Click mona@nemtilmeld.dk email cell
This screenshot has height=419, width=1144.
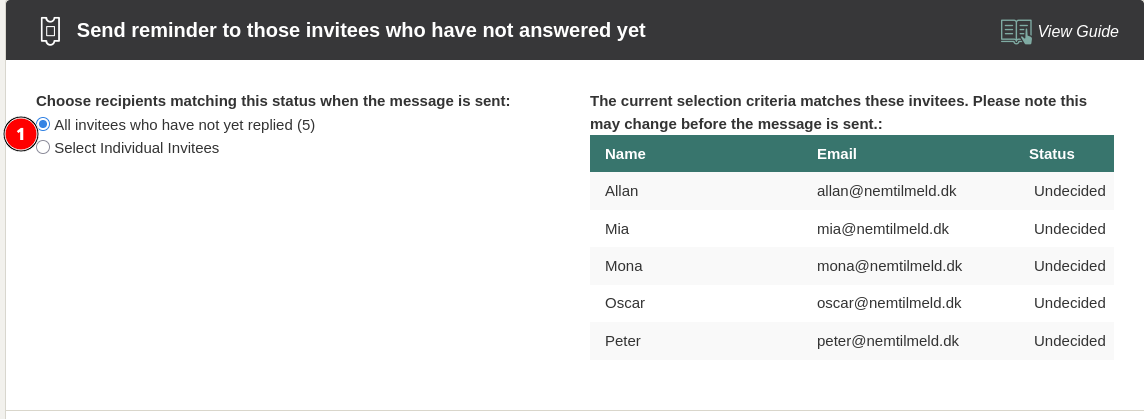click(x=889, y=266)
